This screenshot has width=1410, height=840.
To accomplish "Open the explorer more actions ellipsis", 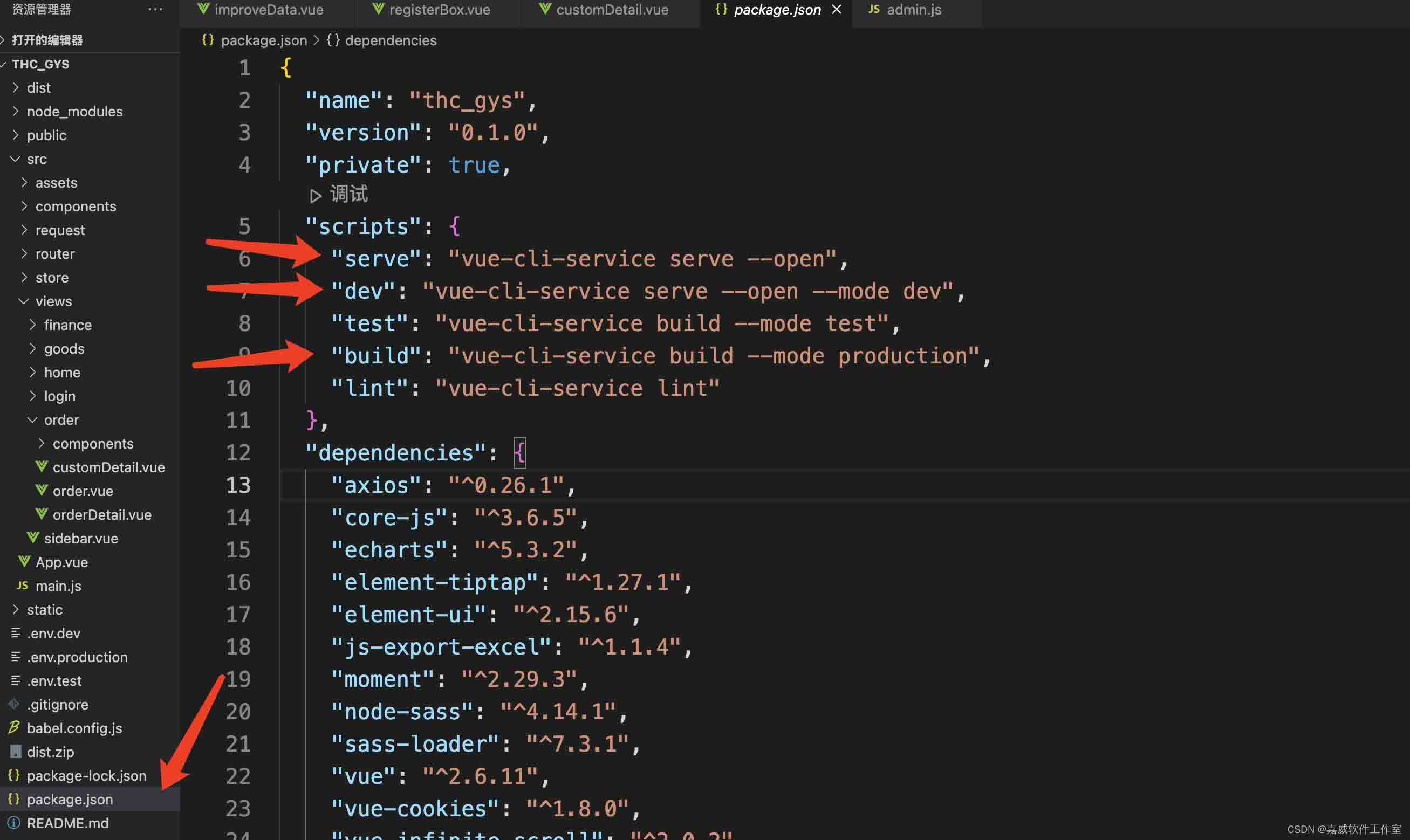I will point(155,9).
